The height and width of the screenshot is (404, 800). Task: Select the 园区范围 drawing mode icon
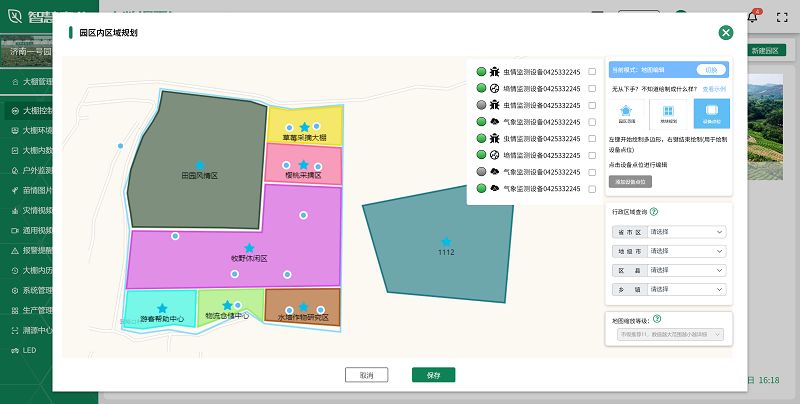[626, 114]
